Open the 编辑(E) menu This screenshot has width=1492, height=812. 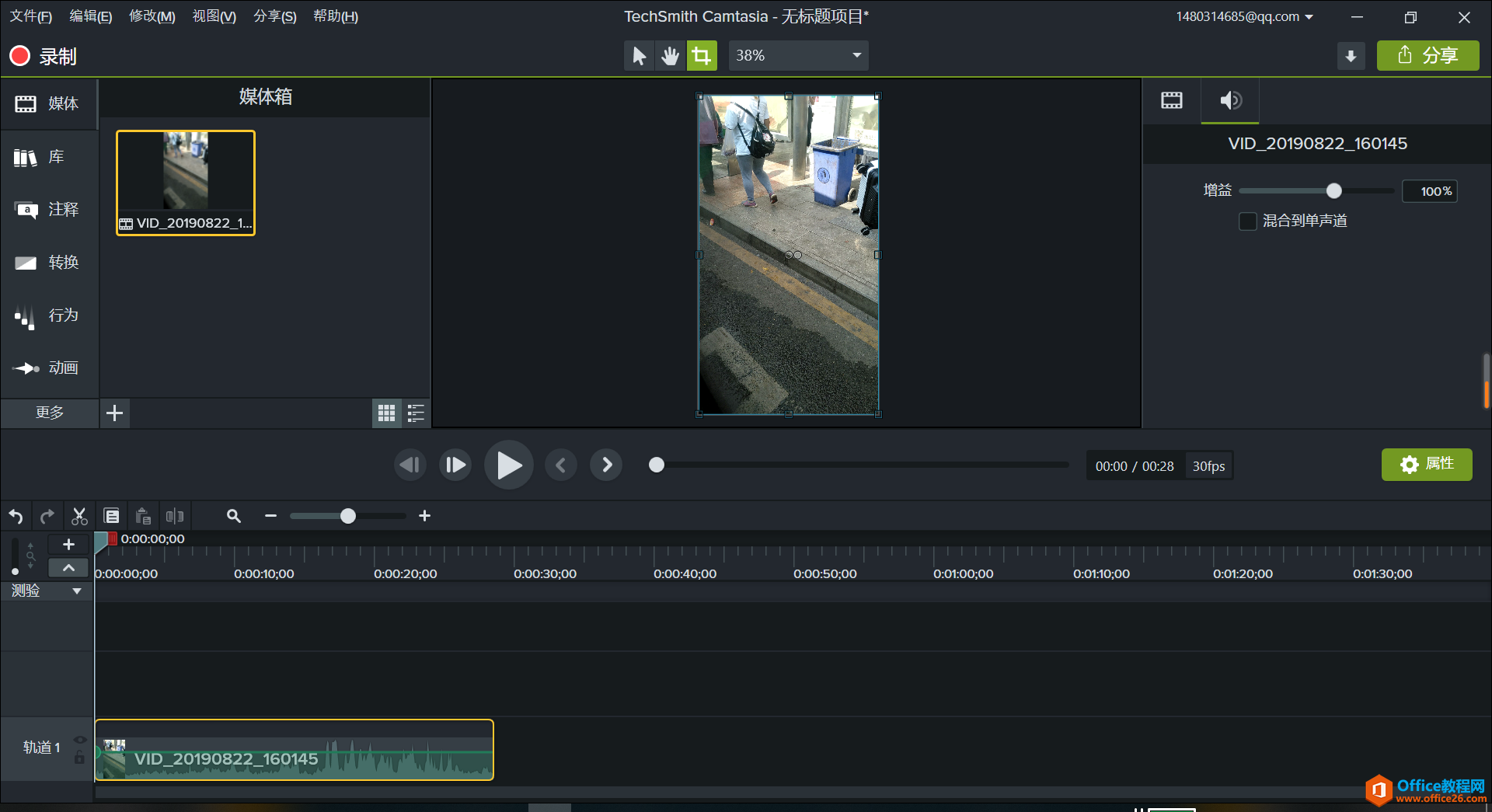(x=90, y=16)
